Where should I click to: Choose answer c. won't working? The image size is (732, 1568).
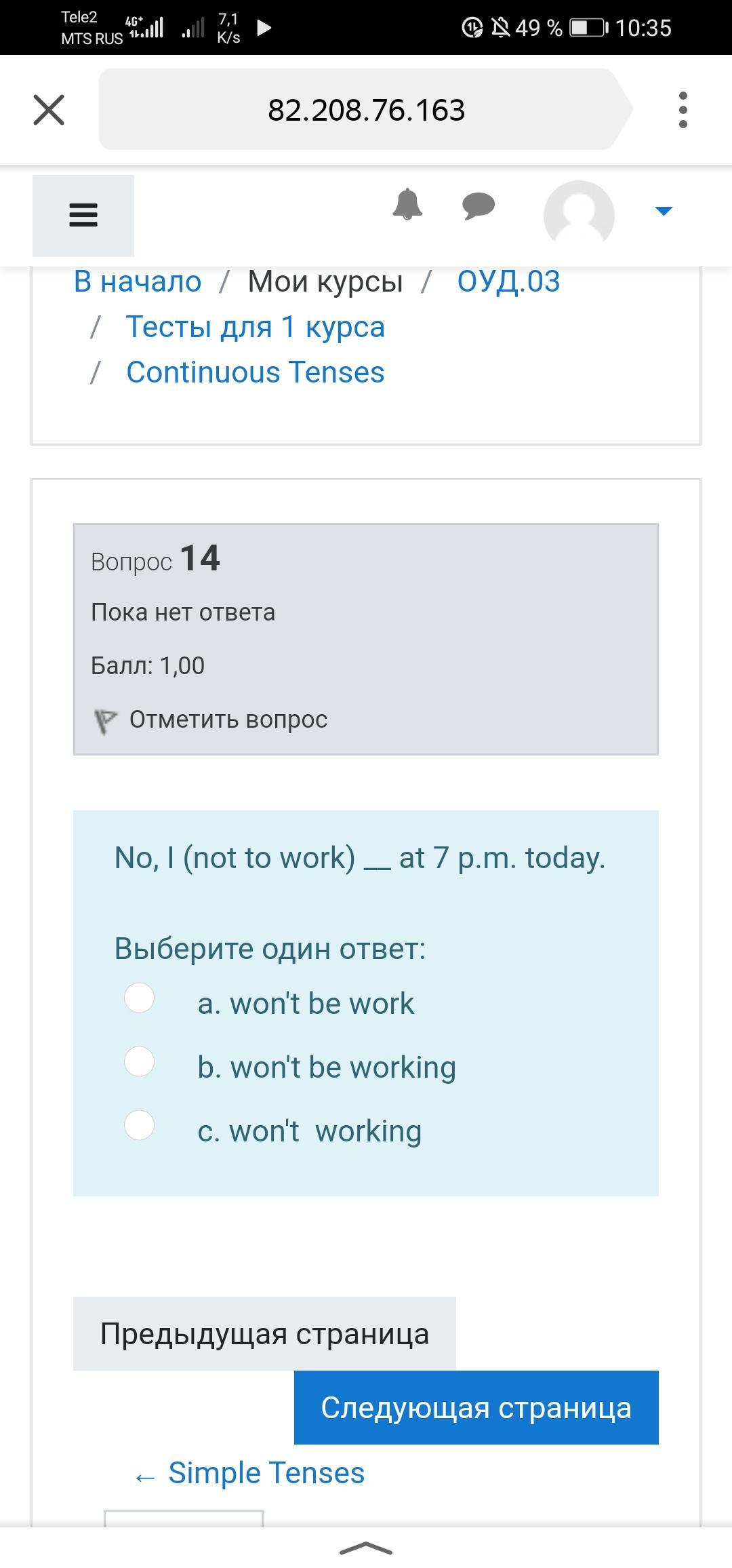point(140,1125)
